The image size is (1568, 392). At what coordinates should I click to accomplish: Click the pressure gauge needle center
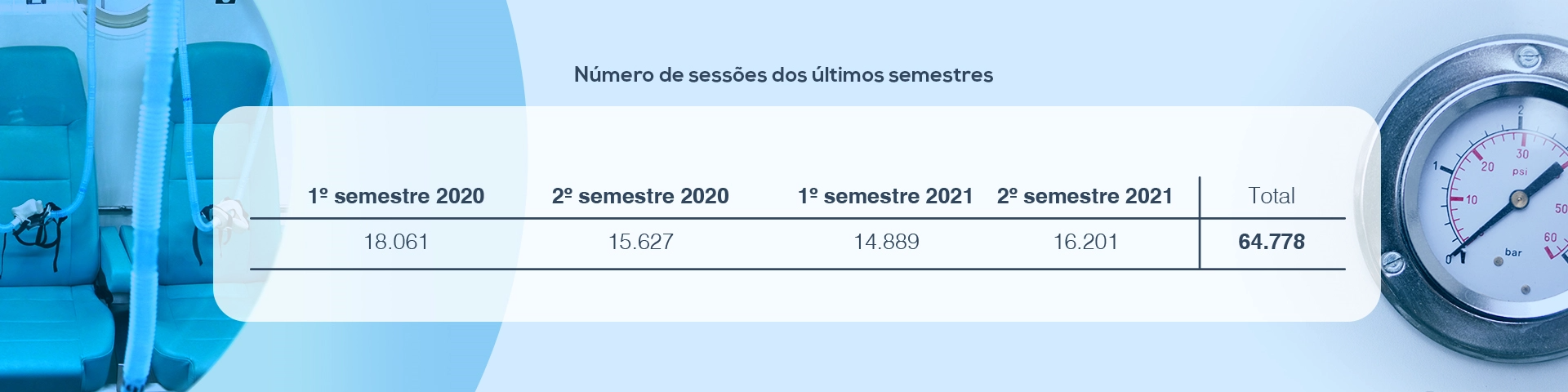point(1518,198)
